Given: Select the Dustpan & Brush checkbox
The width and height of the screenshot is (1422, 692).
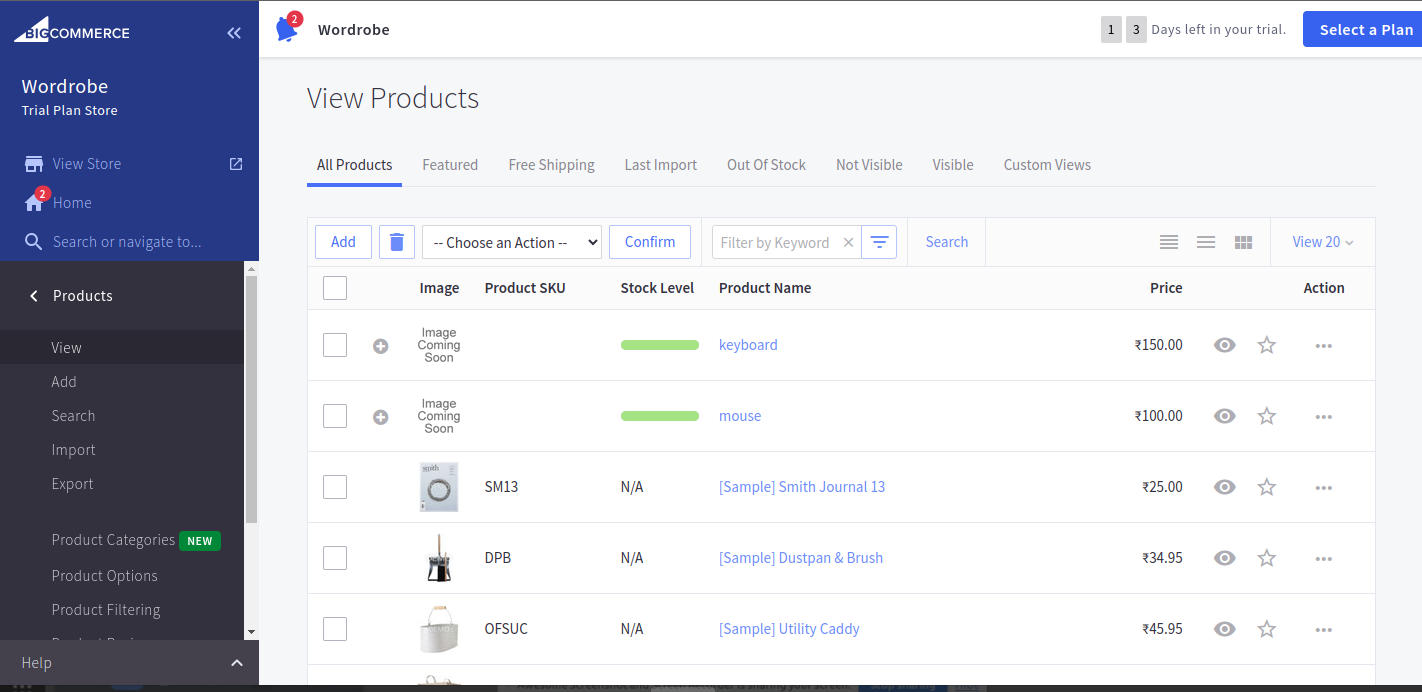Looking at the screenshot, I should pos(335,558).
